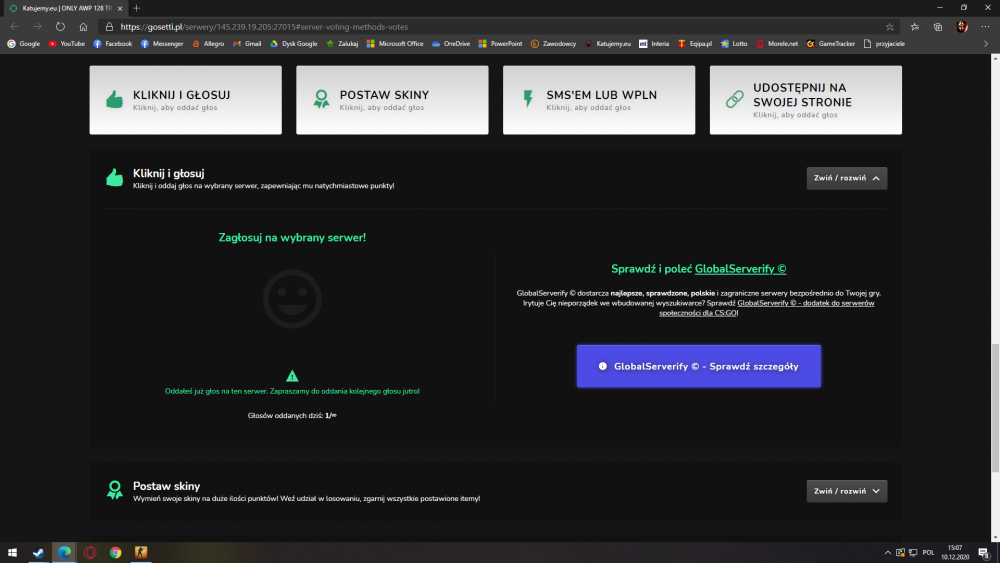
Task: Open the Counter-Strike taskbar icon
Action: 141,553
